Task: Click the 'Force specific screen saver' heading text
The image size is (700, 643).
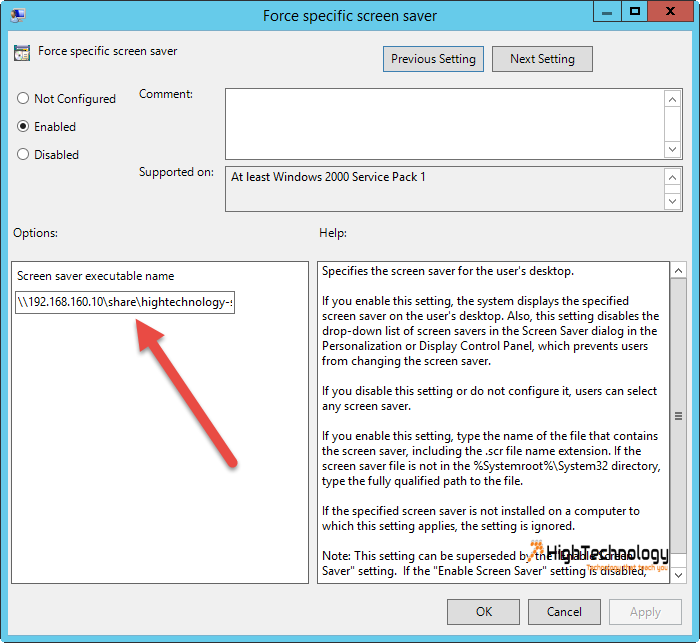Action: (108, 51)
